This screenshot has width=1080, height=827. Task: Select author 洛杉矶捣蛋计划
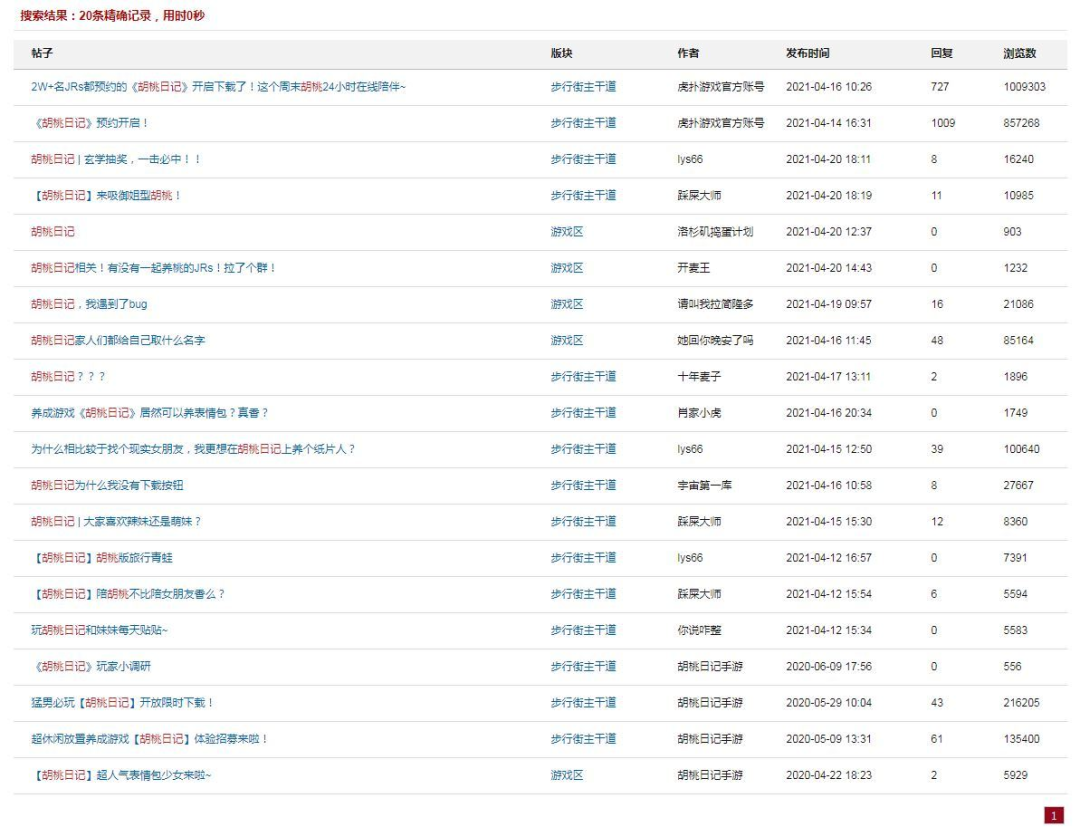tap(715, 232)
